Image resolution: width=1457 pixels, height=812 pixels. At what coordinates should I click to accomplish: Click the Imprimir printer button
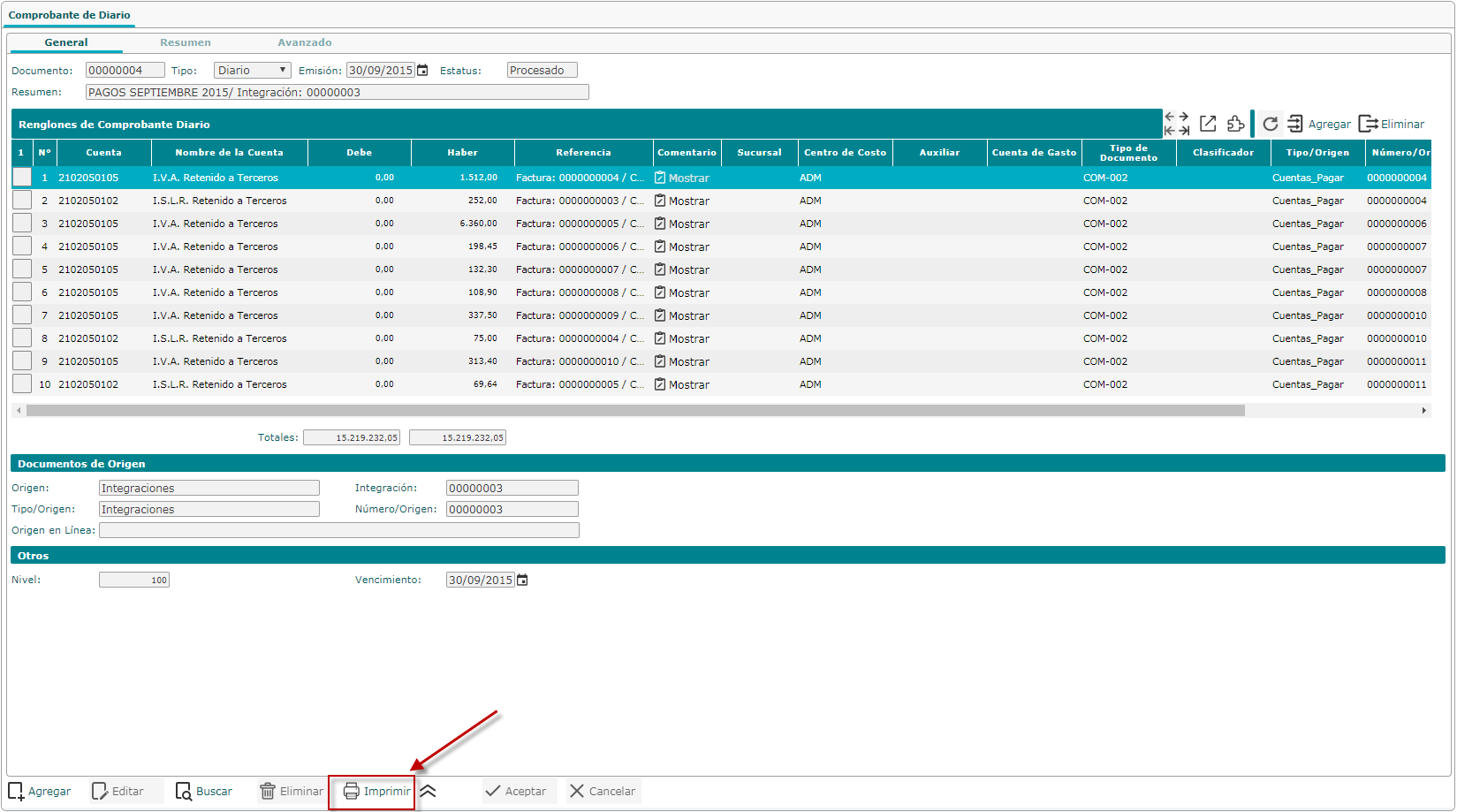376,792
